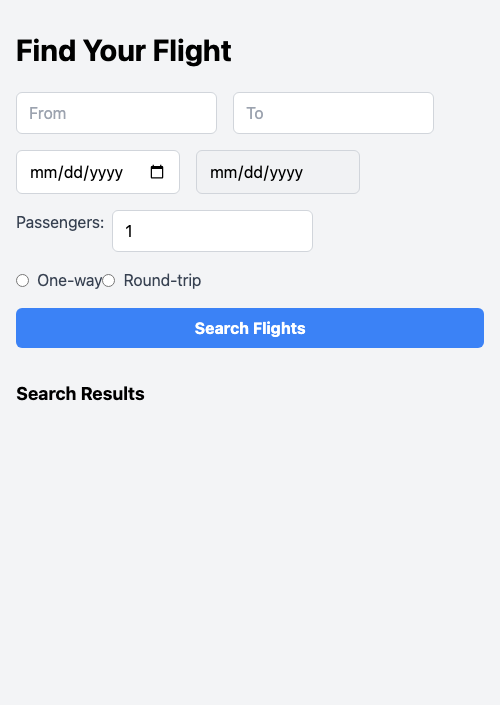
Task: Click the Search Results heading
Action: [x=80, y=394]
